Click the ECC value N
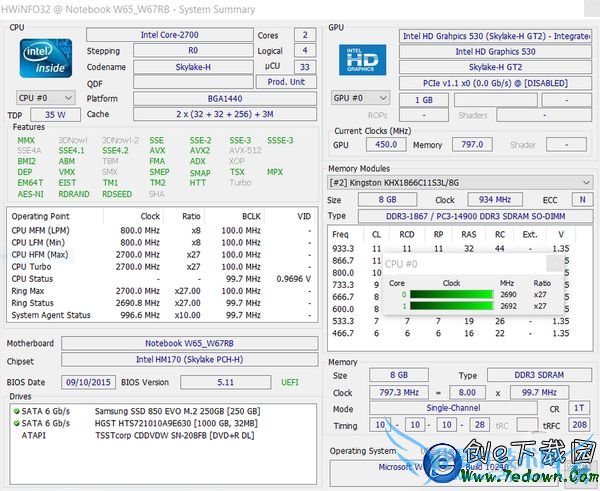This screenshot has width=600, height=491. click(x=582, y=200)
